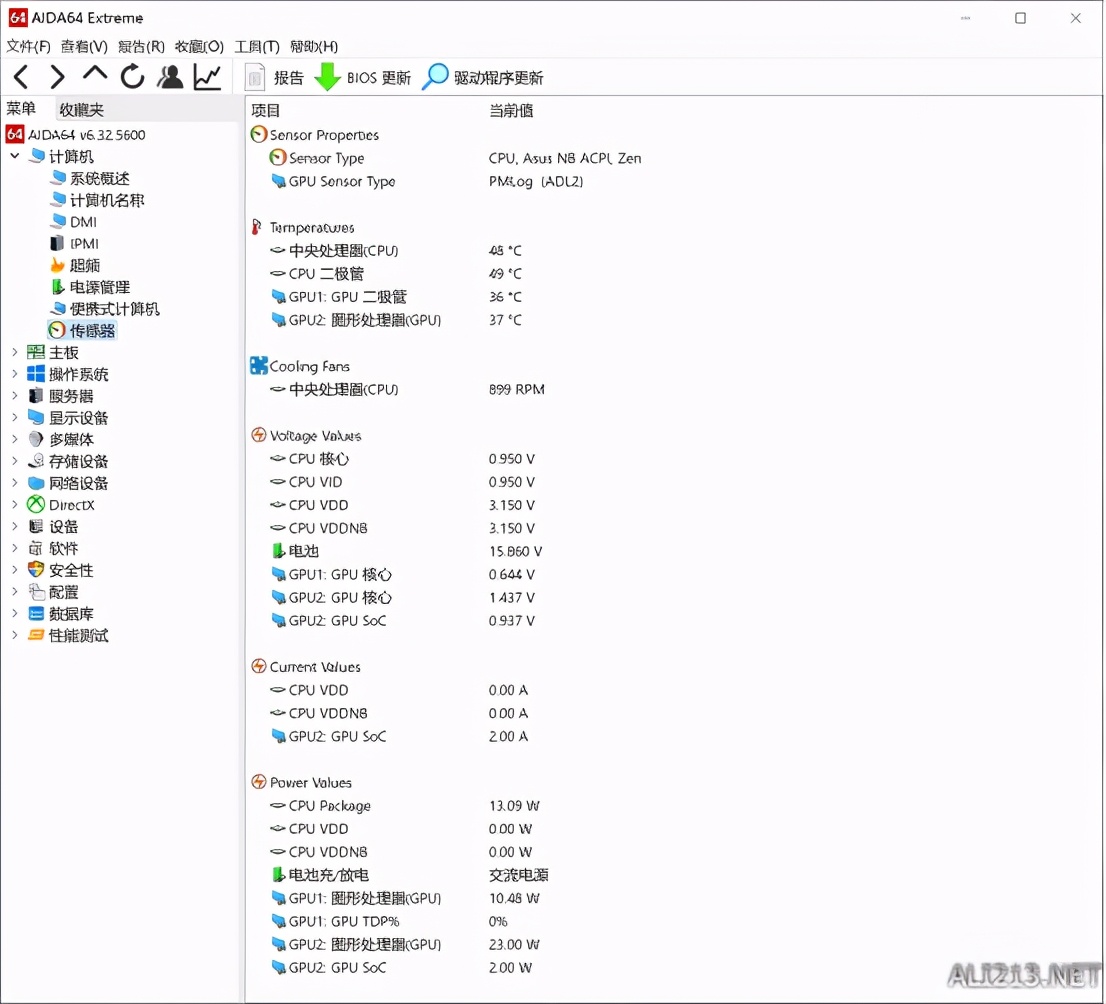Open the graph chart toolbar icon

(207, 77)
